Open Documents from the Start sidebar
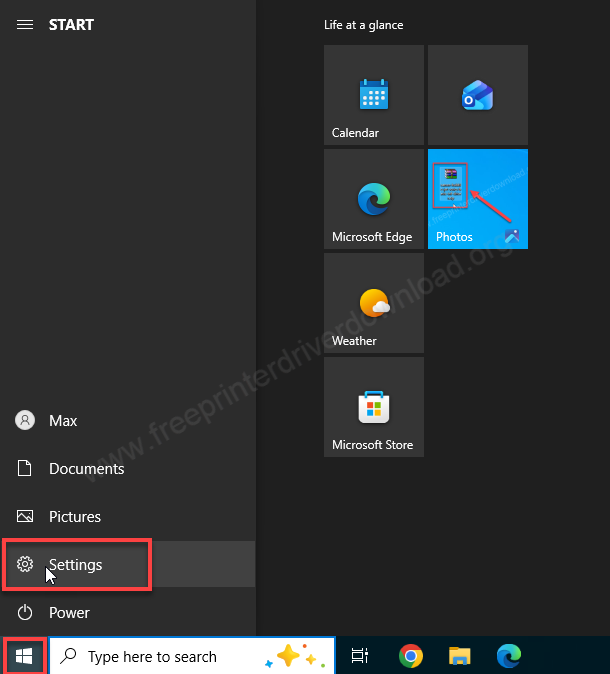610x674 pixels. (x=86, y=469)
